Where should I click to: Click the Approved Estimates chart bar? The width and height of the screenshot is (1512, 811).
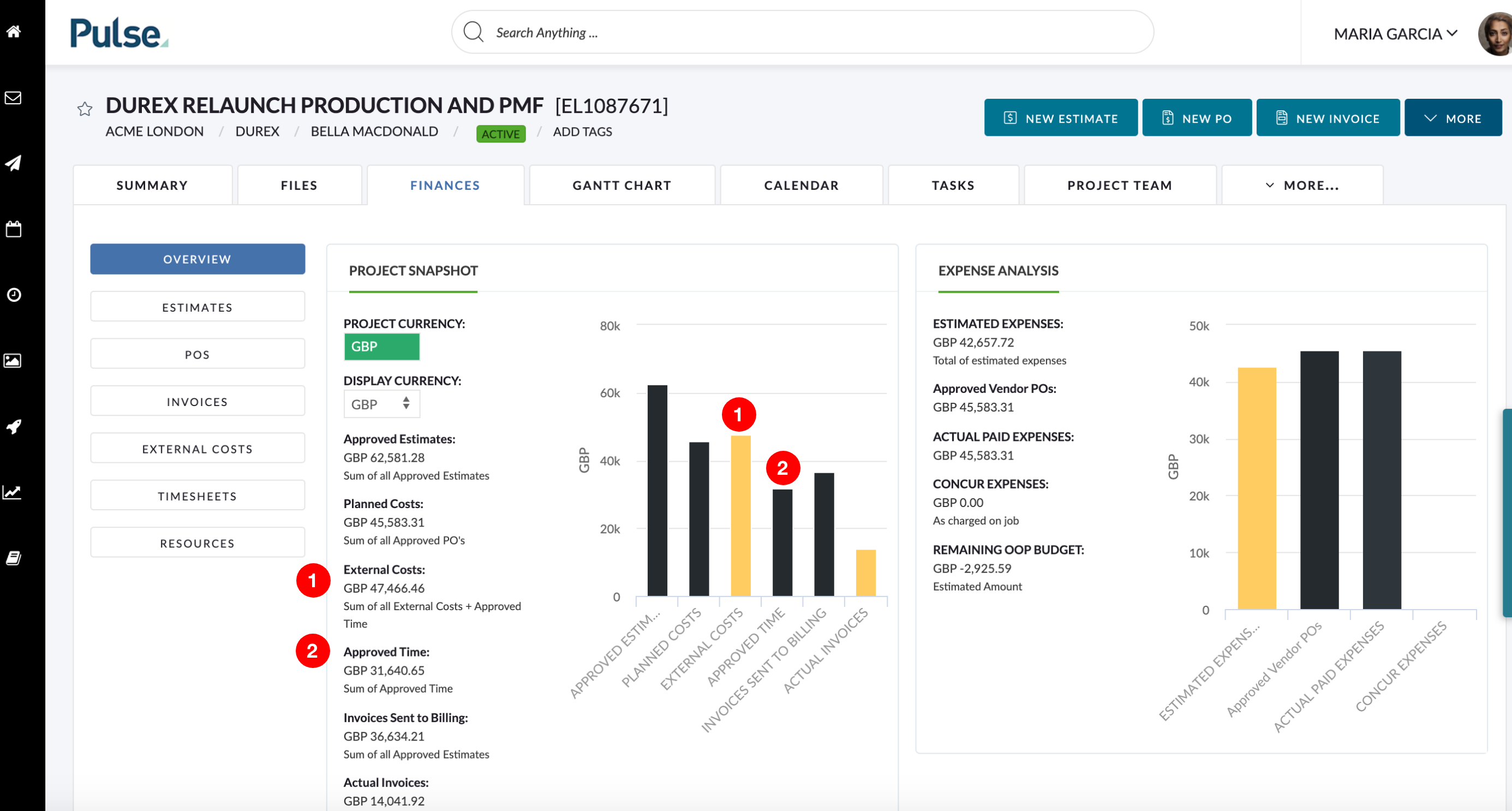pyautogui.click(x=657, y=490)
